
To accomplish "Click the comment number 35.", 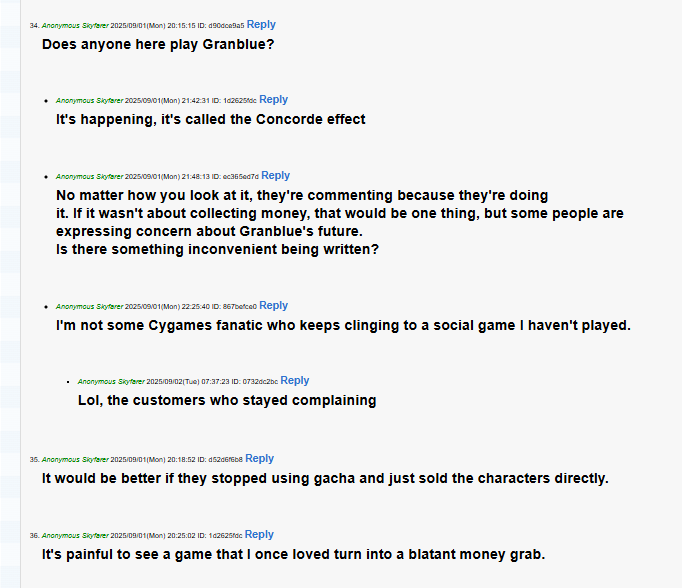I will click(x=34, y=460).
